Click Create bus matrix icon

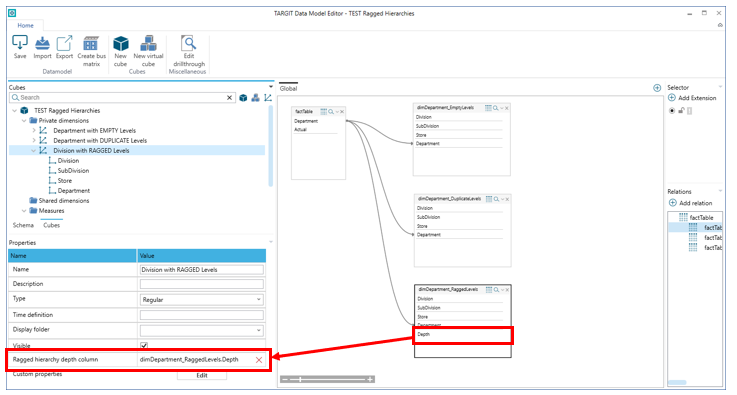pos(91,43)
